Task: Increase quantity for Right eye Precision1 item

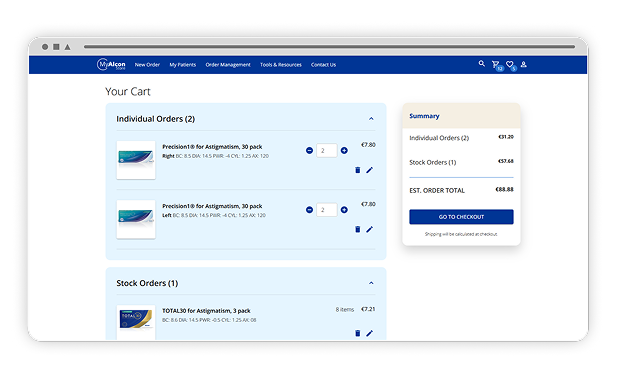Action: (x=344, y=150)
